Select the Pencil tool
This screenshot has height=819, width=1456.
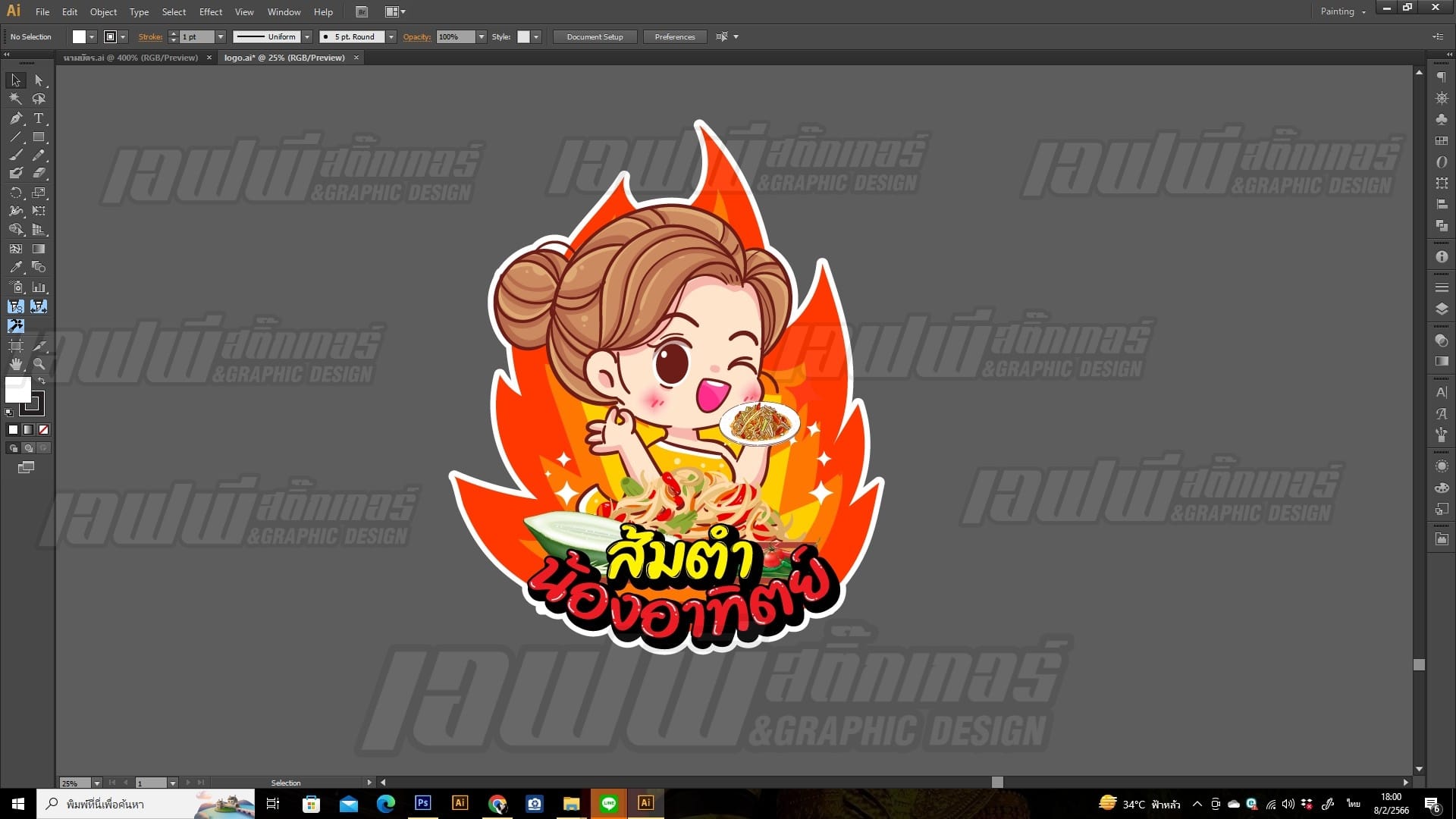click(x=39, y=155)
